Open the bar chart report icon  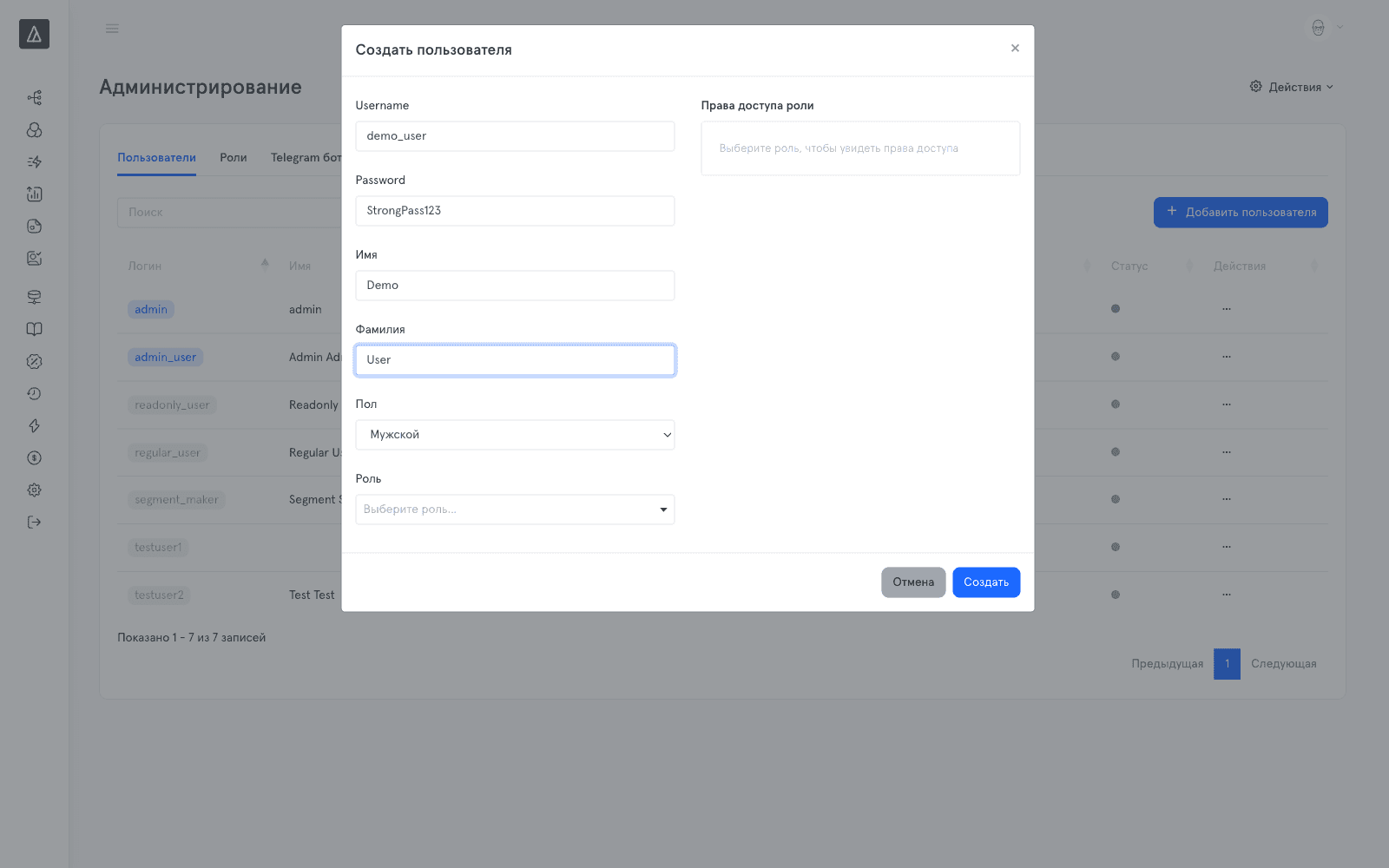pyautogui.click(x=34, y=194)
